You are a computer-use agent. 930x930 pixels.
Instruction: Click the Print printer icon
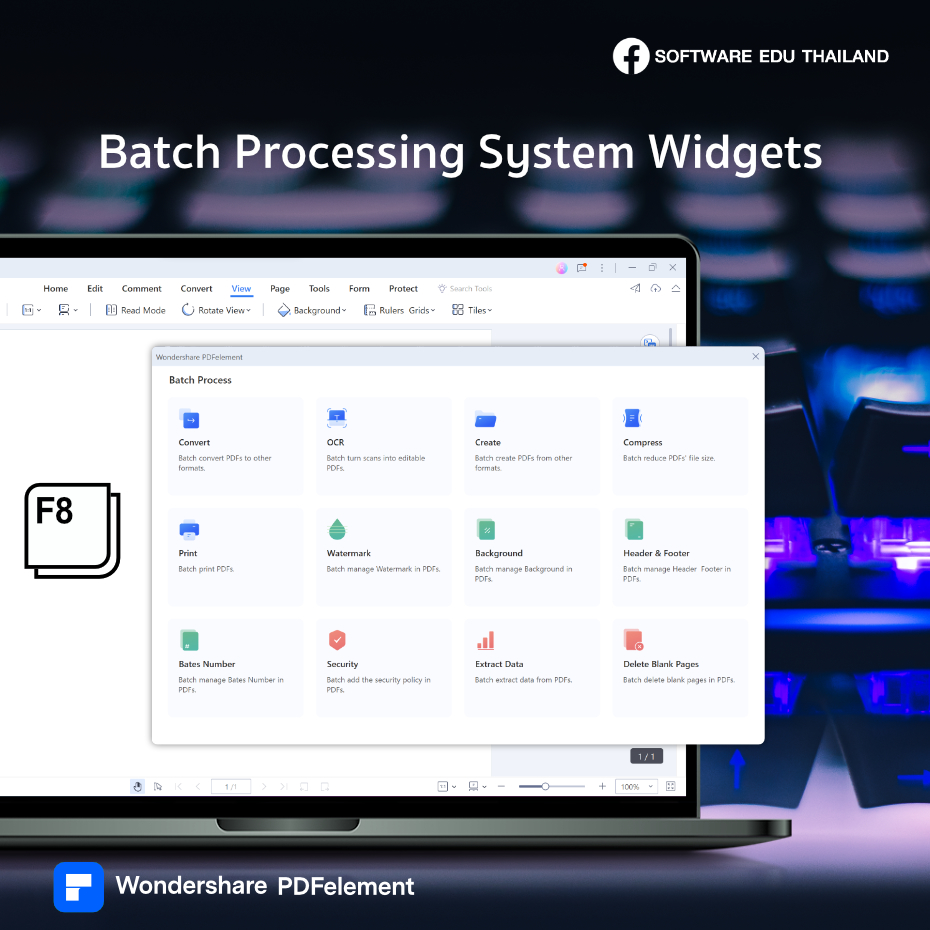(x=189, y=529)
